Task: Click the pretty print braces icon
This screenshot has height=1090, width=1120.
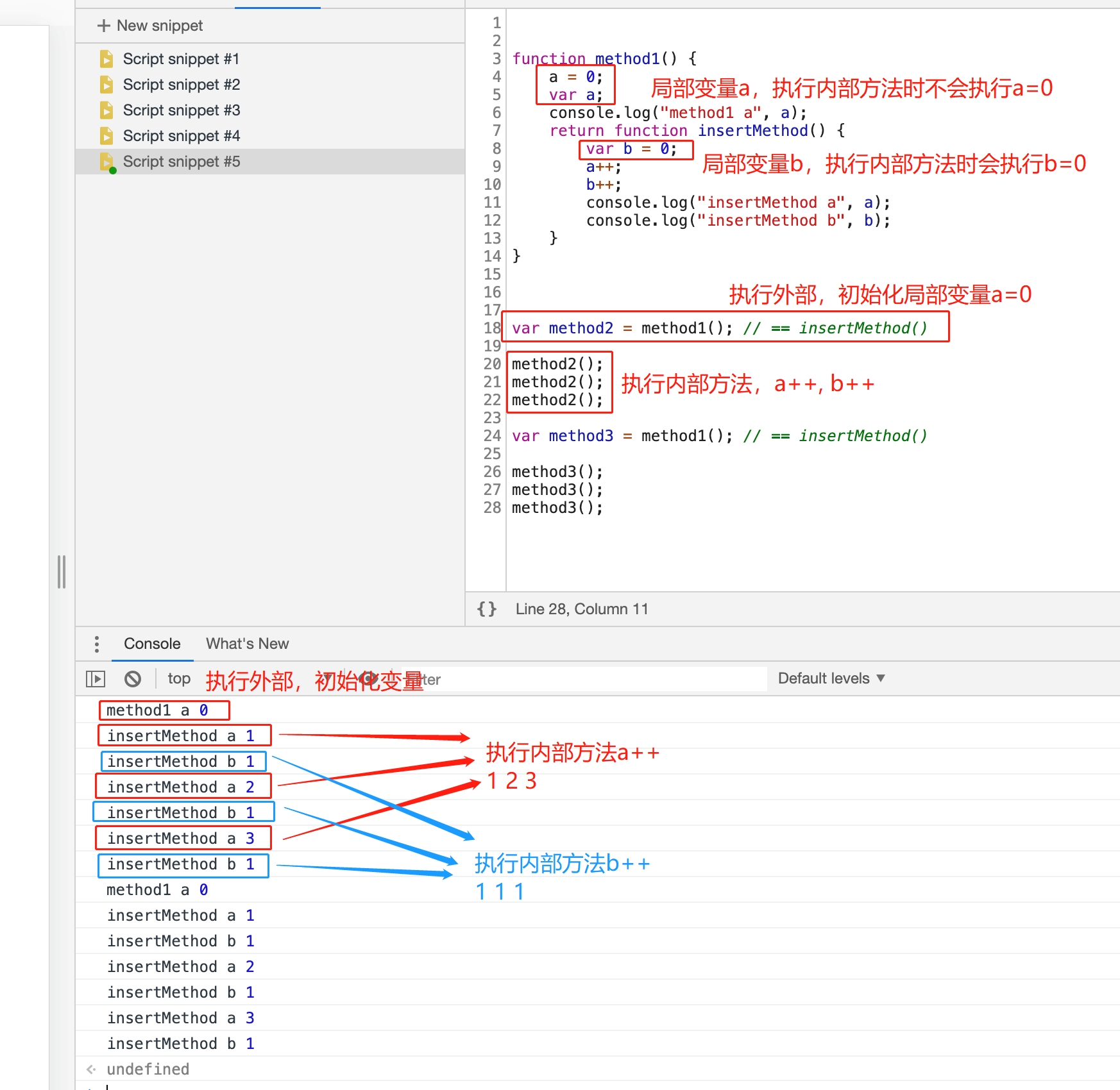Action: [x=487, y=609]
